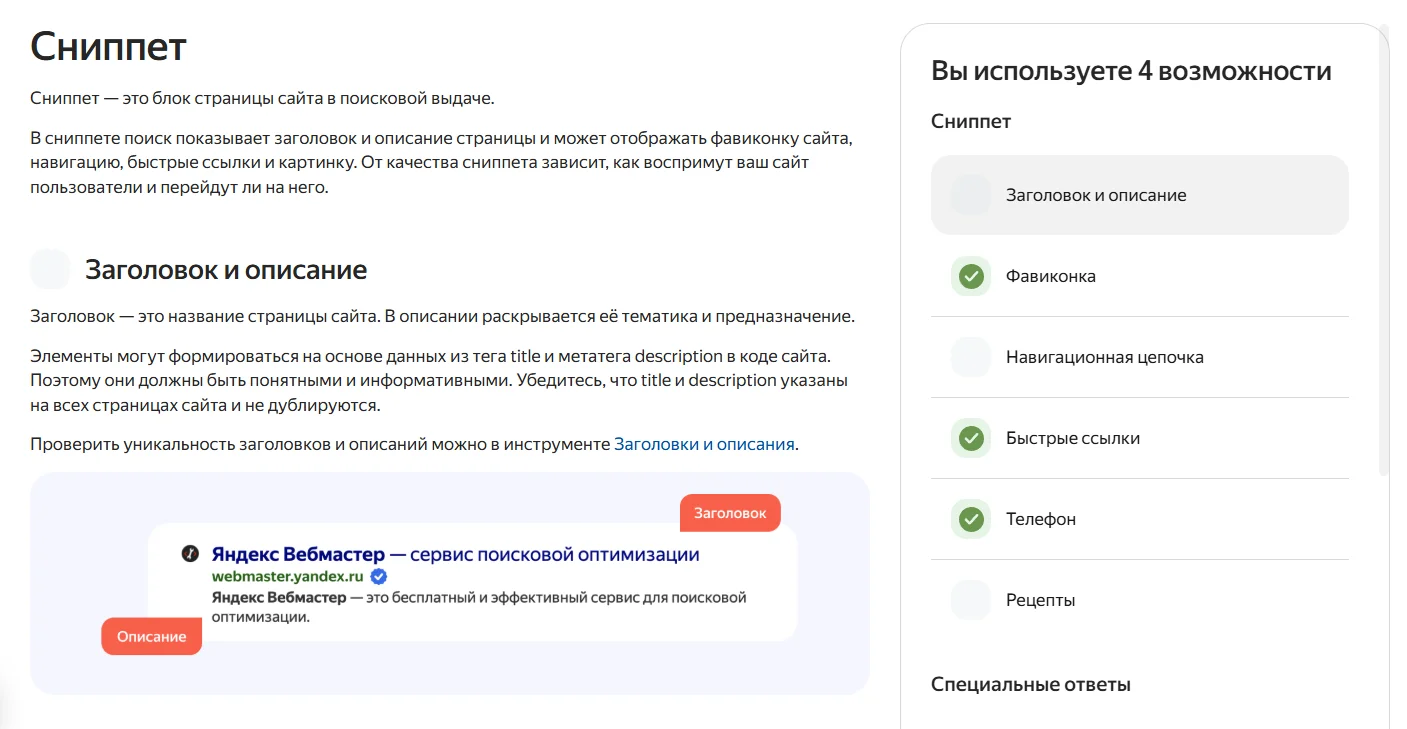Open the Фавиконка sidebar item
Image resolution: width=1407 pixels, height=729 pixels.
pyautogui.click(x=1051, y=276)
